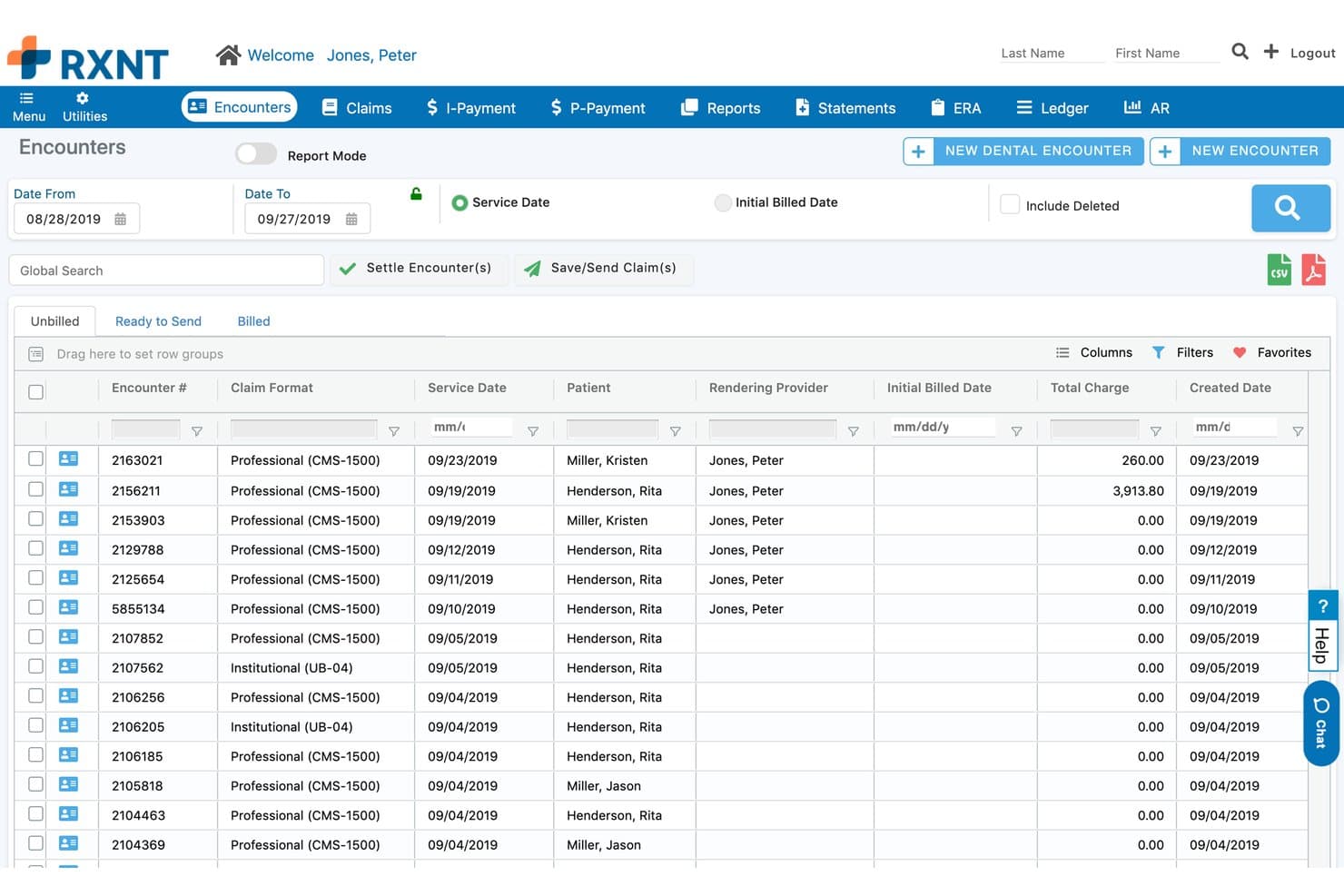Open the I-Payment menu
This screenshot has width=1344, height=896.
pos(471,108)
